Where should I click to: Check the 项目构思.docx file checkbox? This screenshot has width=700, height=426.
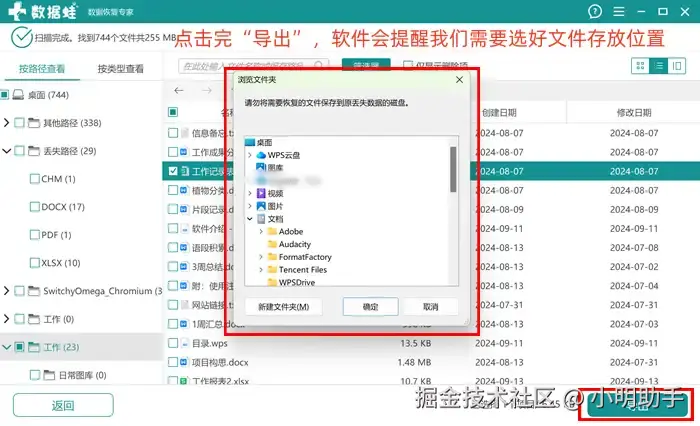173,362
